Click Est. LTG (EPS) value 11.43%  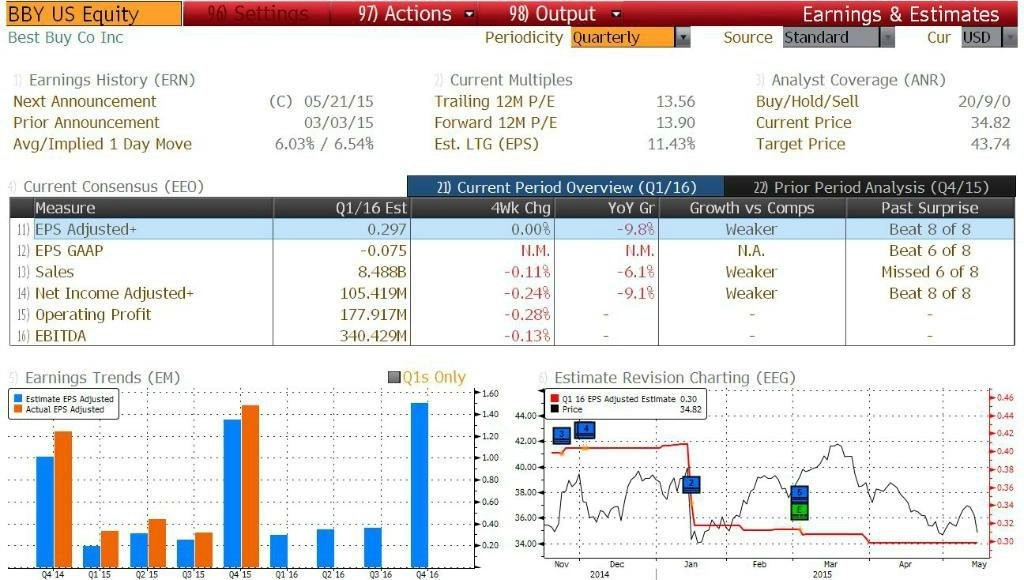point(671,144)
